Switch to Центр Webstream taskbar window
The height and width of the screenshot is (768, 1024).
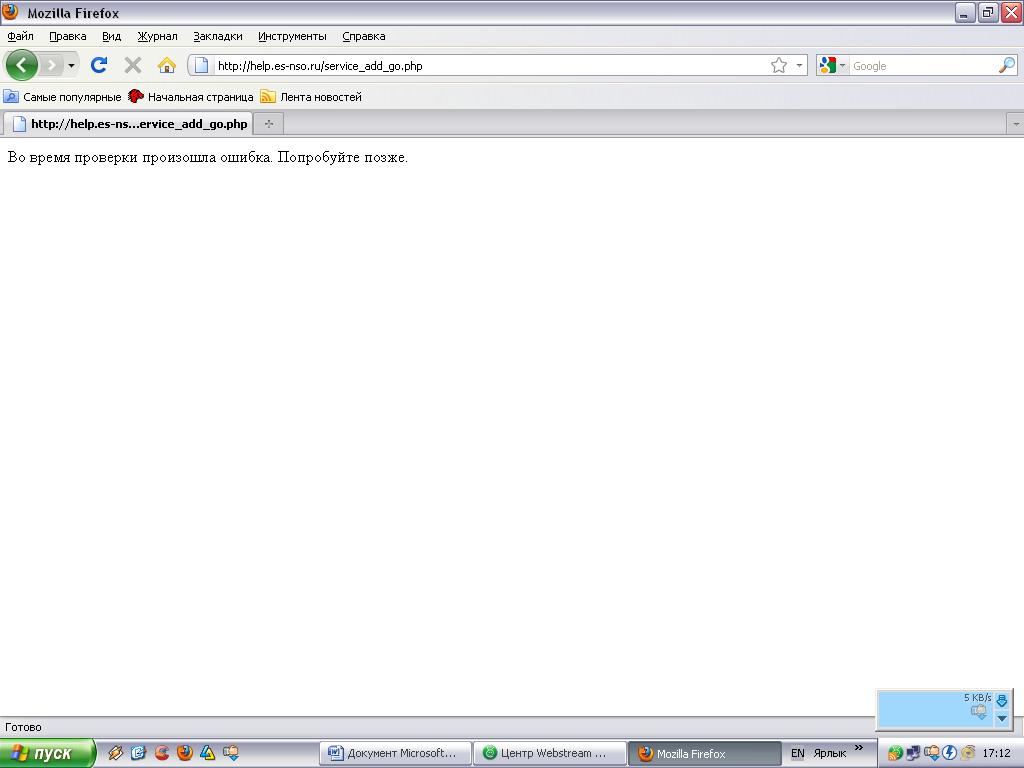tap(549, 753)
